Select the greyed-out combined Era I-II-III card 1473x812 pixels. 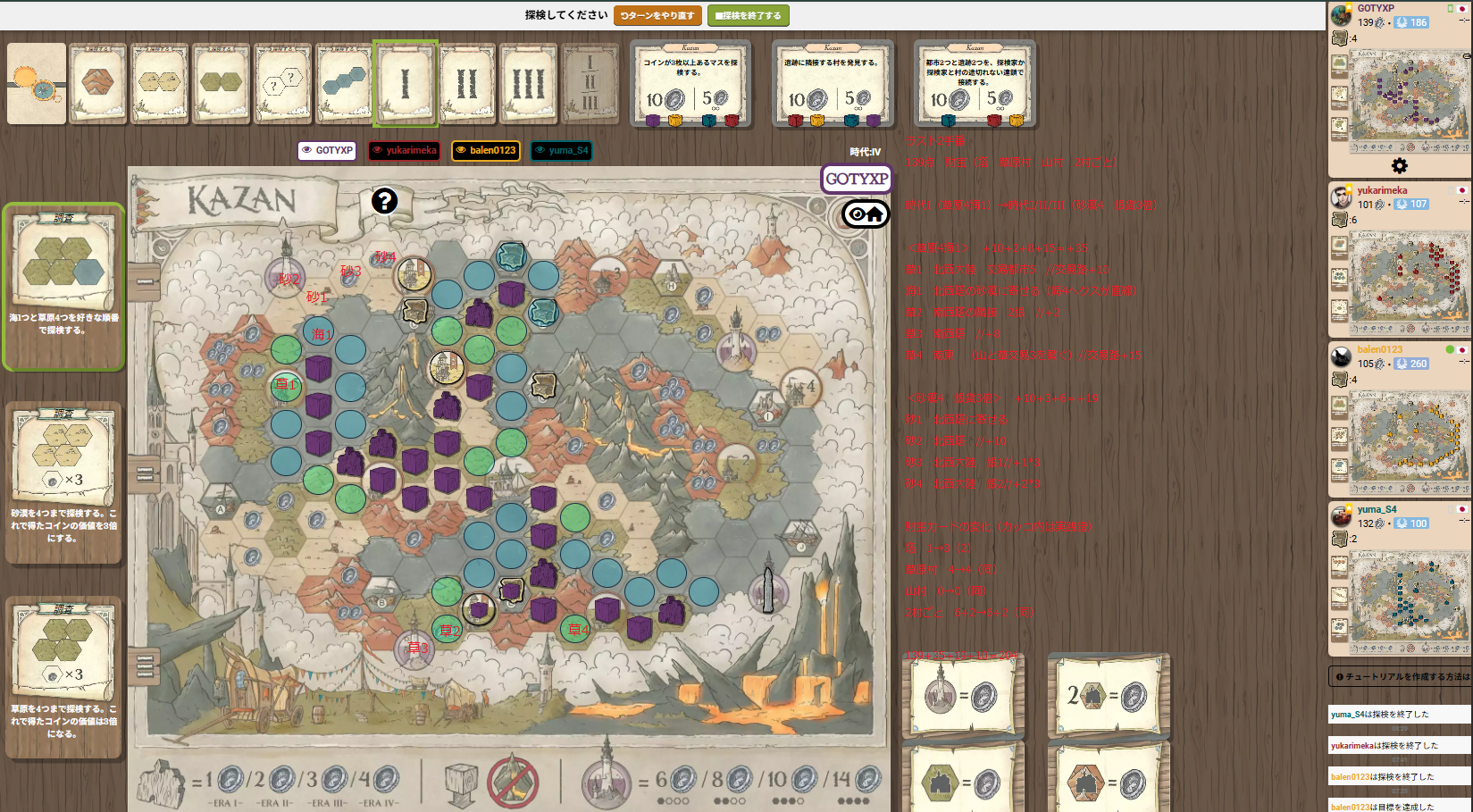point(590,83)
